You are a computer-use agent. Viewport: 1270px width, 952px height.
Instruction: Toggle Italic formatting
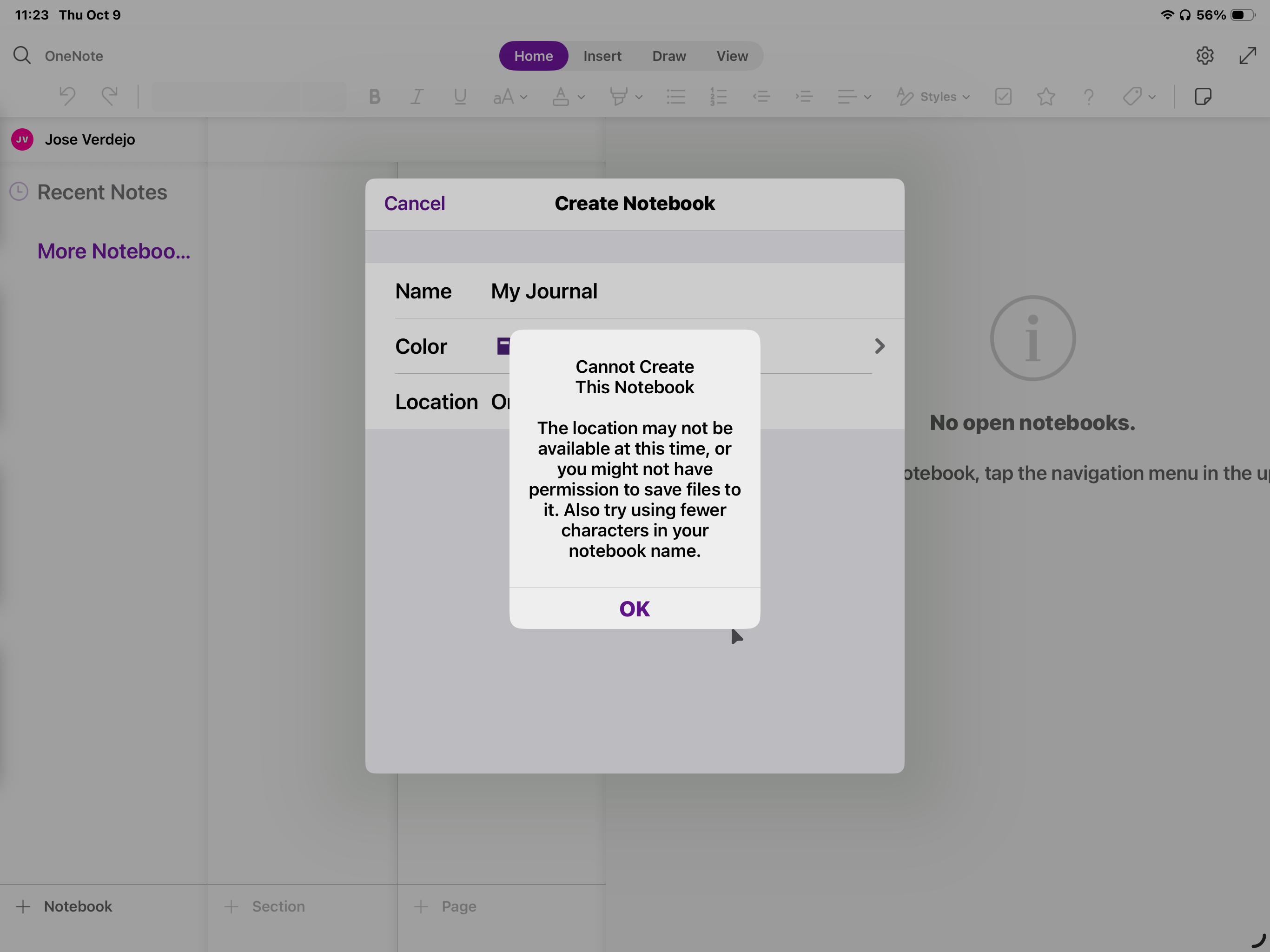pos(417,97)
